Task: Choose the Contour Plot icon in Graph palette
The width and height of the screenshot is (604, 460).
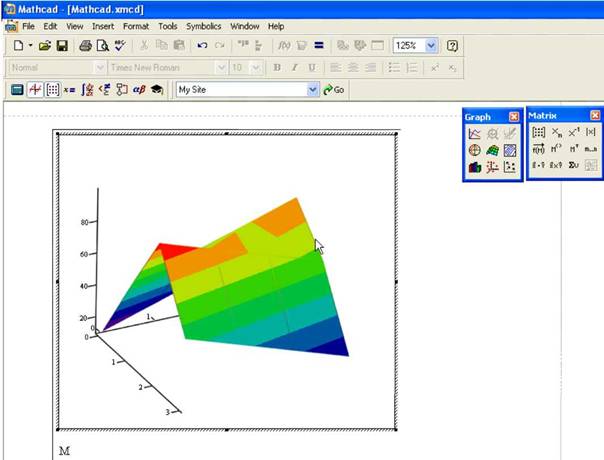Action: click(x=510, y=150)
